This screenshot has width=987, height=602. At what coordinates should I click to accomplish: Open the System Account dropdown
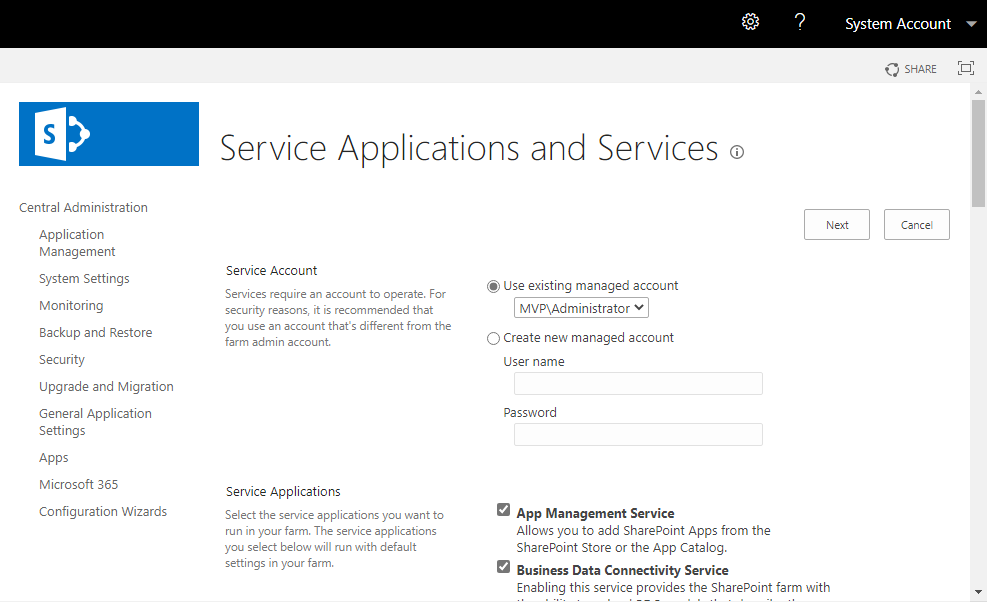click(x=897, y=23)
